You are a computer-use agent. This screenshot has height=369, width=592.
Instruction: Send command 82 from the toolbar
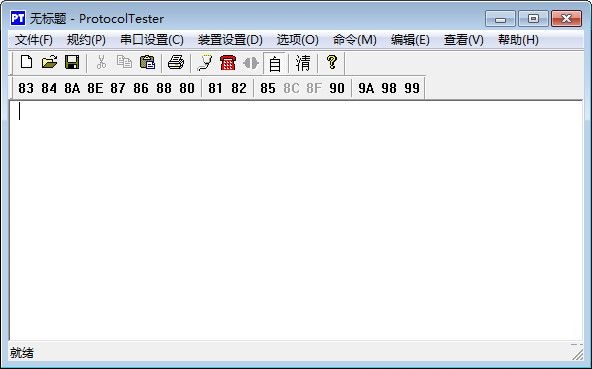coord(239,88)
